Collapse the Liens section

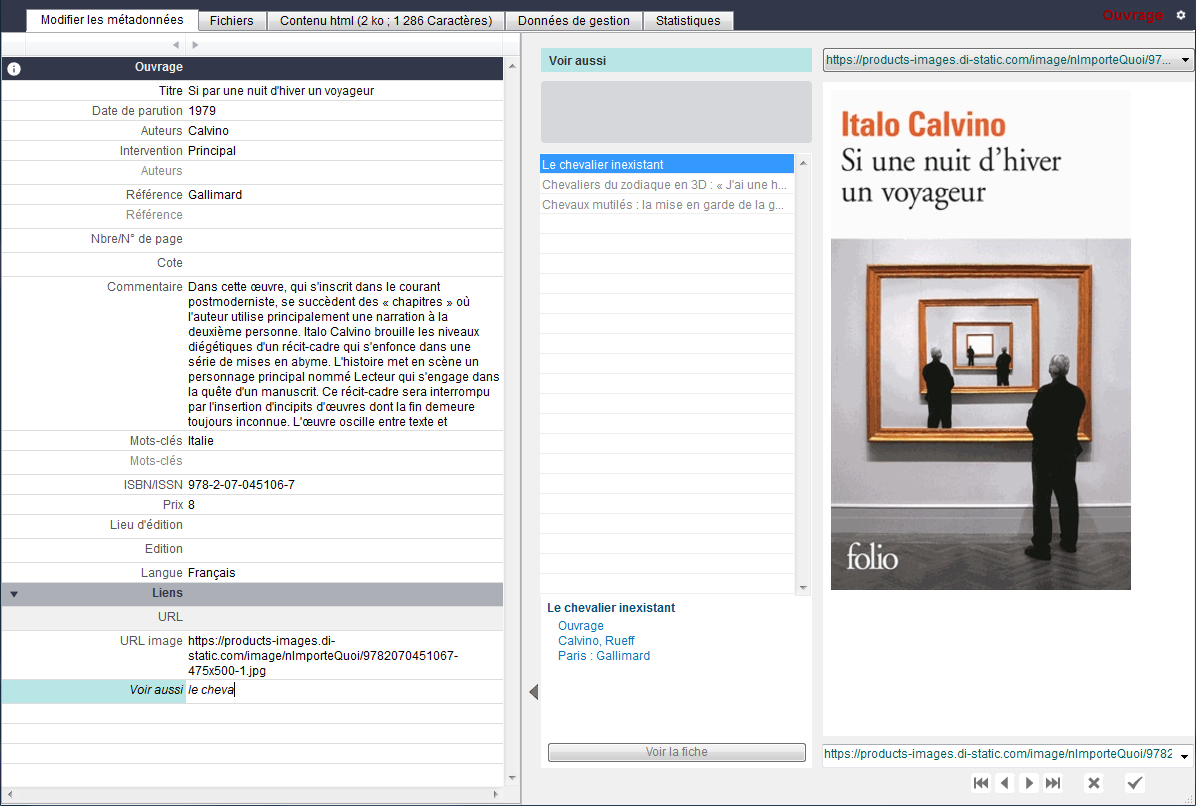pos(14,594)
